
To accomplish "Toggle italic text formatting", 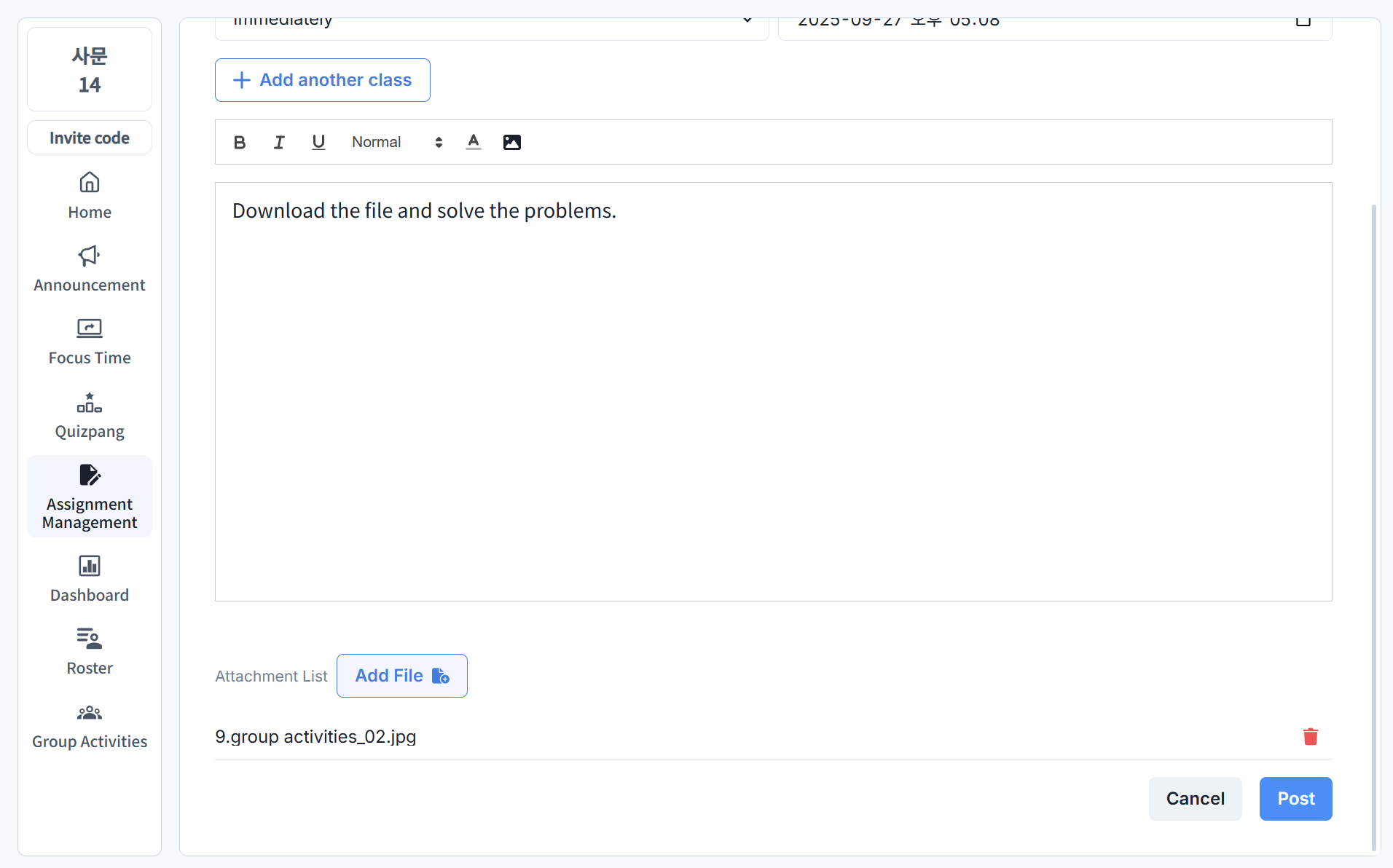I will click(279, 142).
